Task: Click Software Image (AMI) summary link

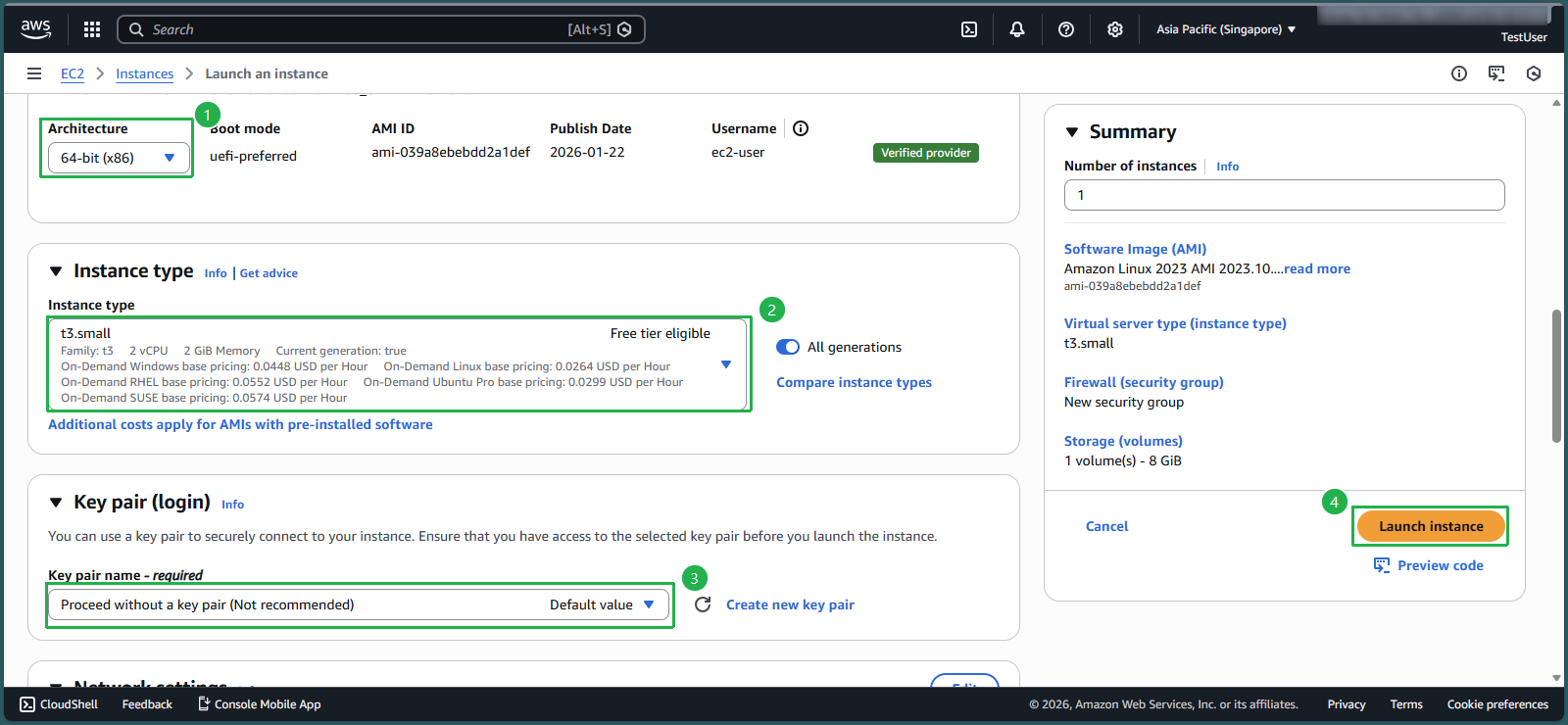Action: pos(1135,249)
